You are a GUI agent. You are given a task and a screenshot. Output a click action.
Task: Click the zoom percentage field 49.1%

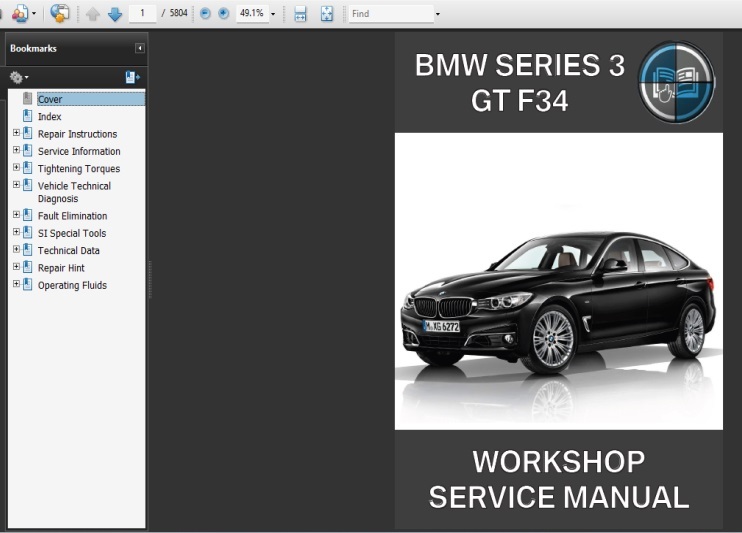[x=252, y=13]
